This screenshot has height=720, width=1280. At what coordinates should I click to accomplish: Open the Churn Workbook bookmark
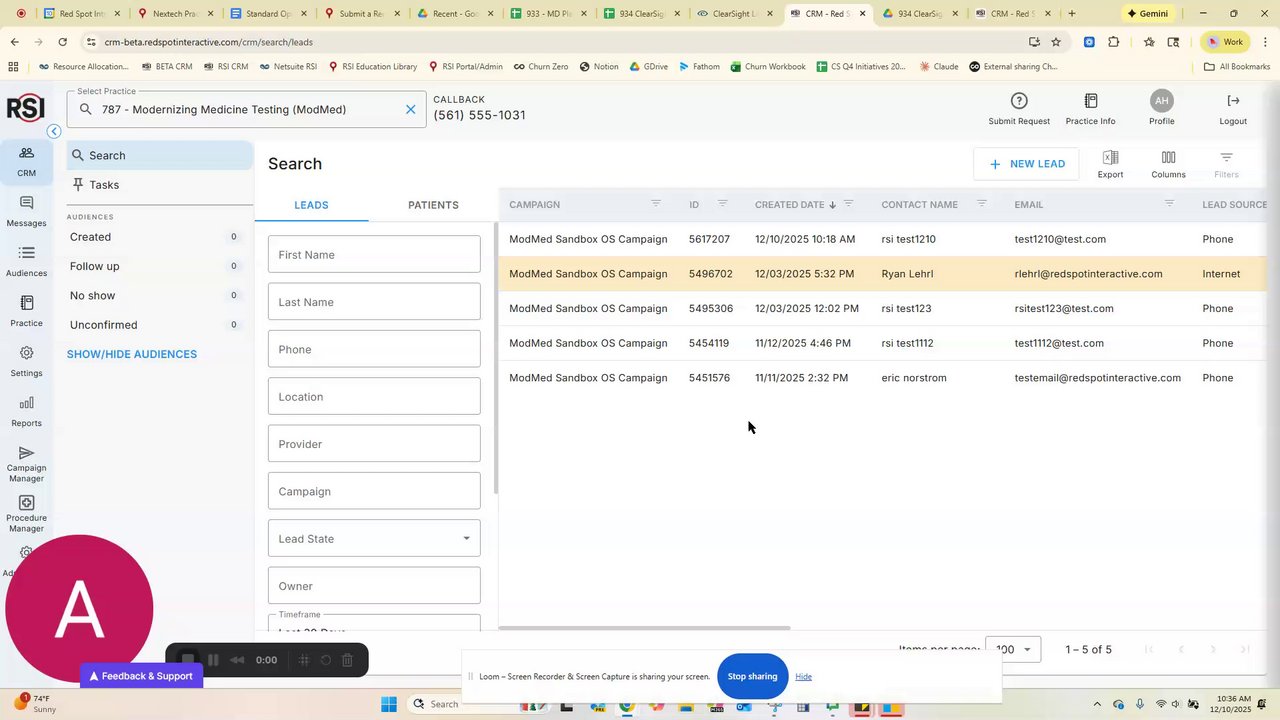[768, 67]
